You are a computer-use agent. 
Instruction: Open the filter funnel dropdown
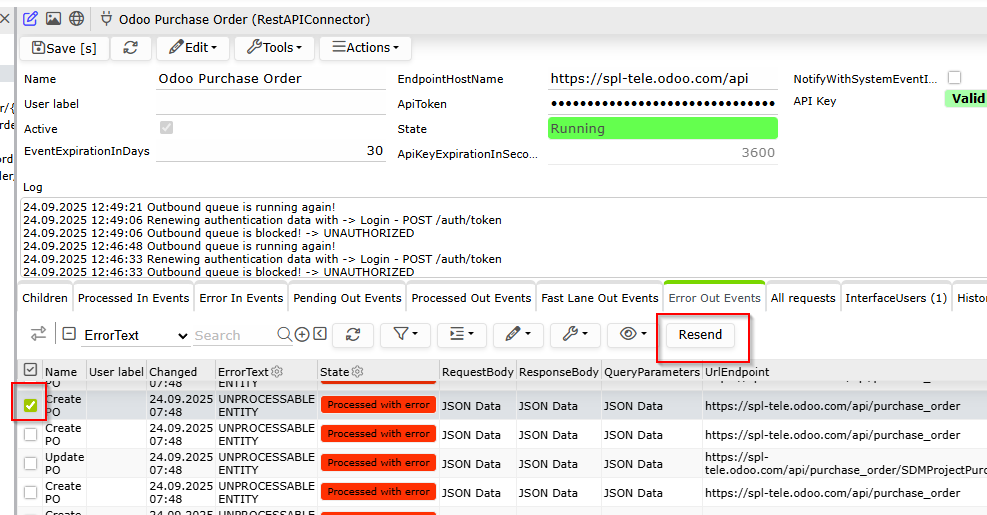click(405, 335)
